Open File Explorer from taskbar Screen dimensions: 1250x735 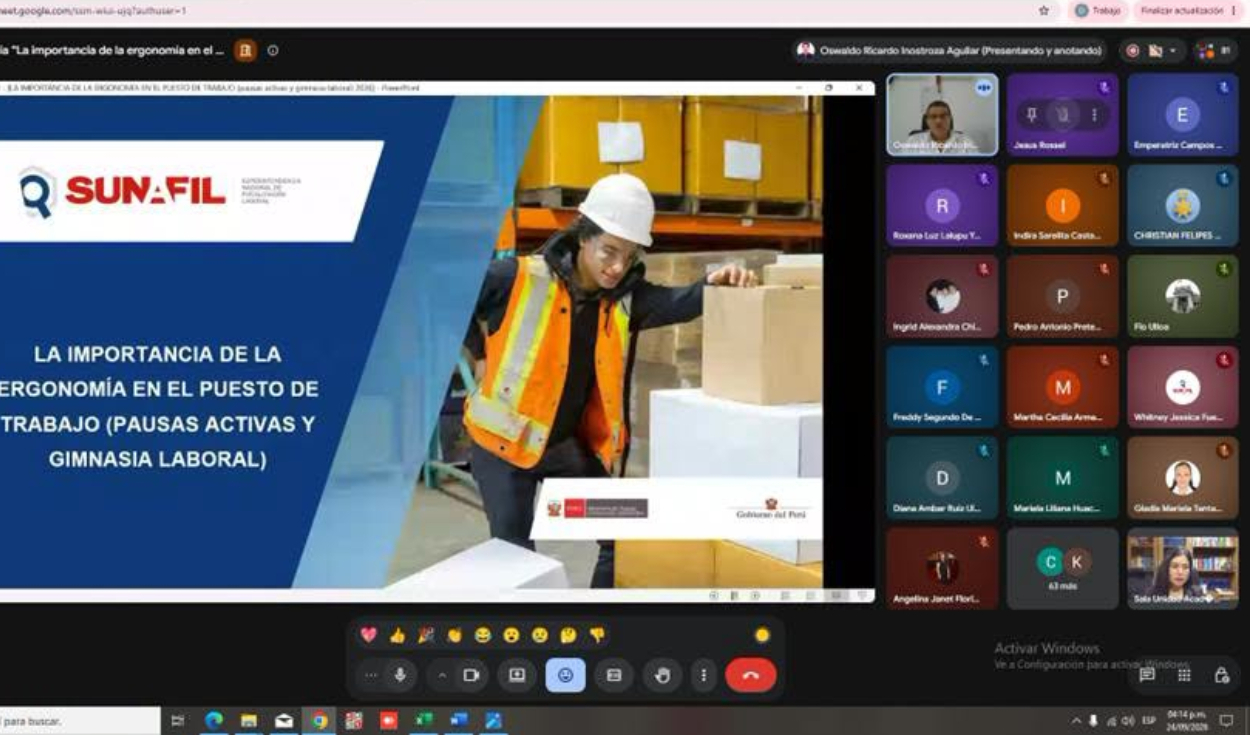coord(248,720)
